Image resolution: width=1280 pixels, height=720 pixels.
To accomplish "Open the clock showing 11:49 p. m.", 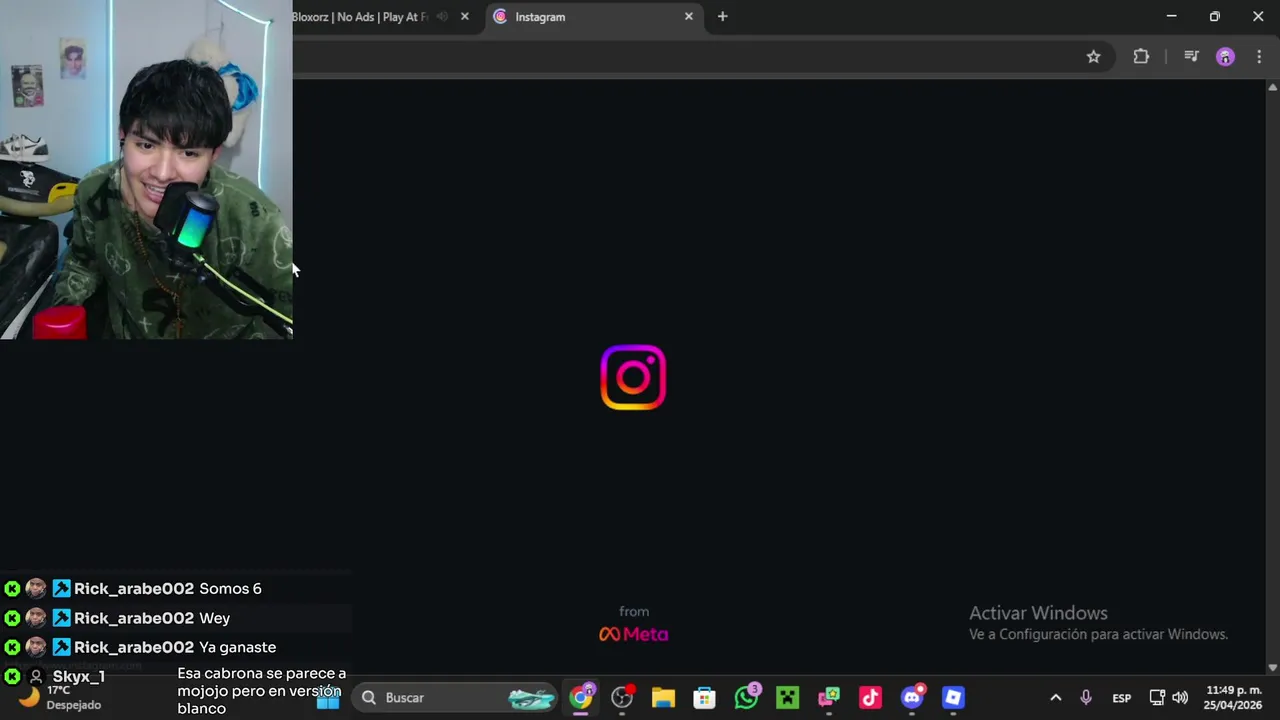I will click(x=1233, y=698).
